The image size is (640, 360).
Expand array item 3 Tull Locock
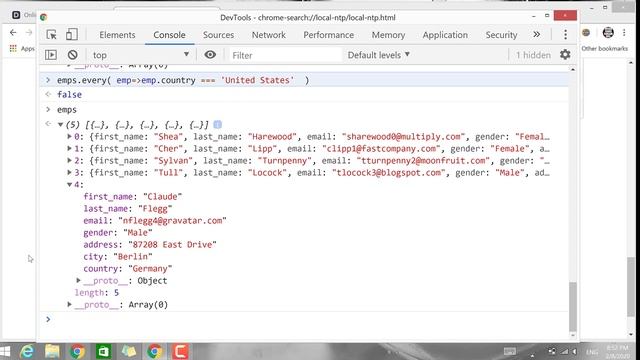69,173
